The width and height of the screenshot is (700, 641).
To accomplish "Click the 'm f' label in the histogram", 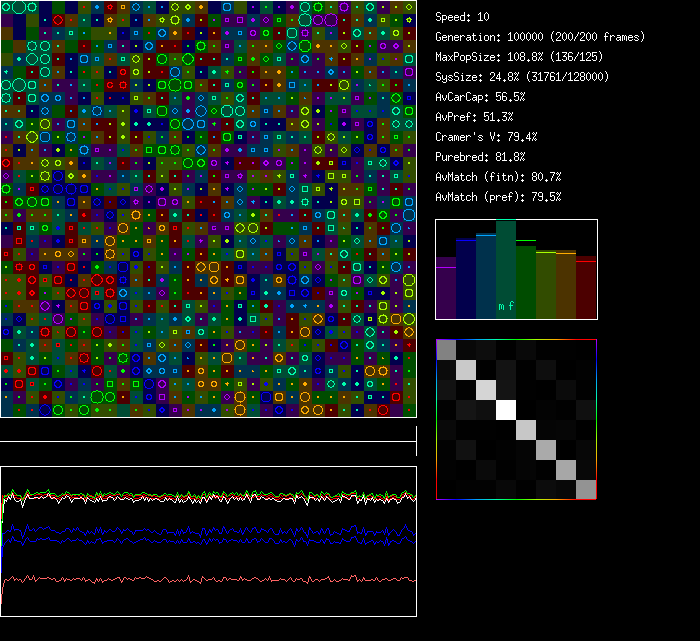I will click(x=506, y=306).
